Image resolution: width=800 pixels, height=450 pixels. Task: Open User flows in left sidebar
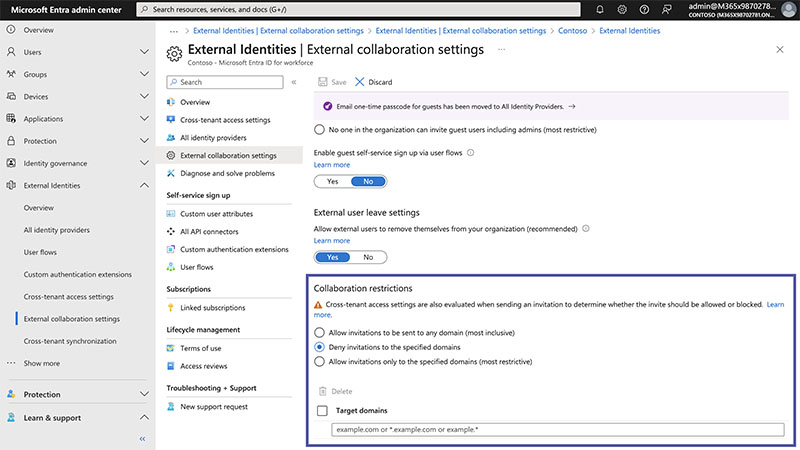pos(40,252)
